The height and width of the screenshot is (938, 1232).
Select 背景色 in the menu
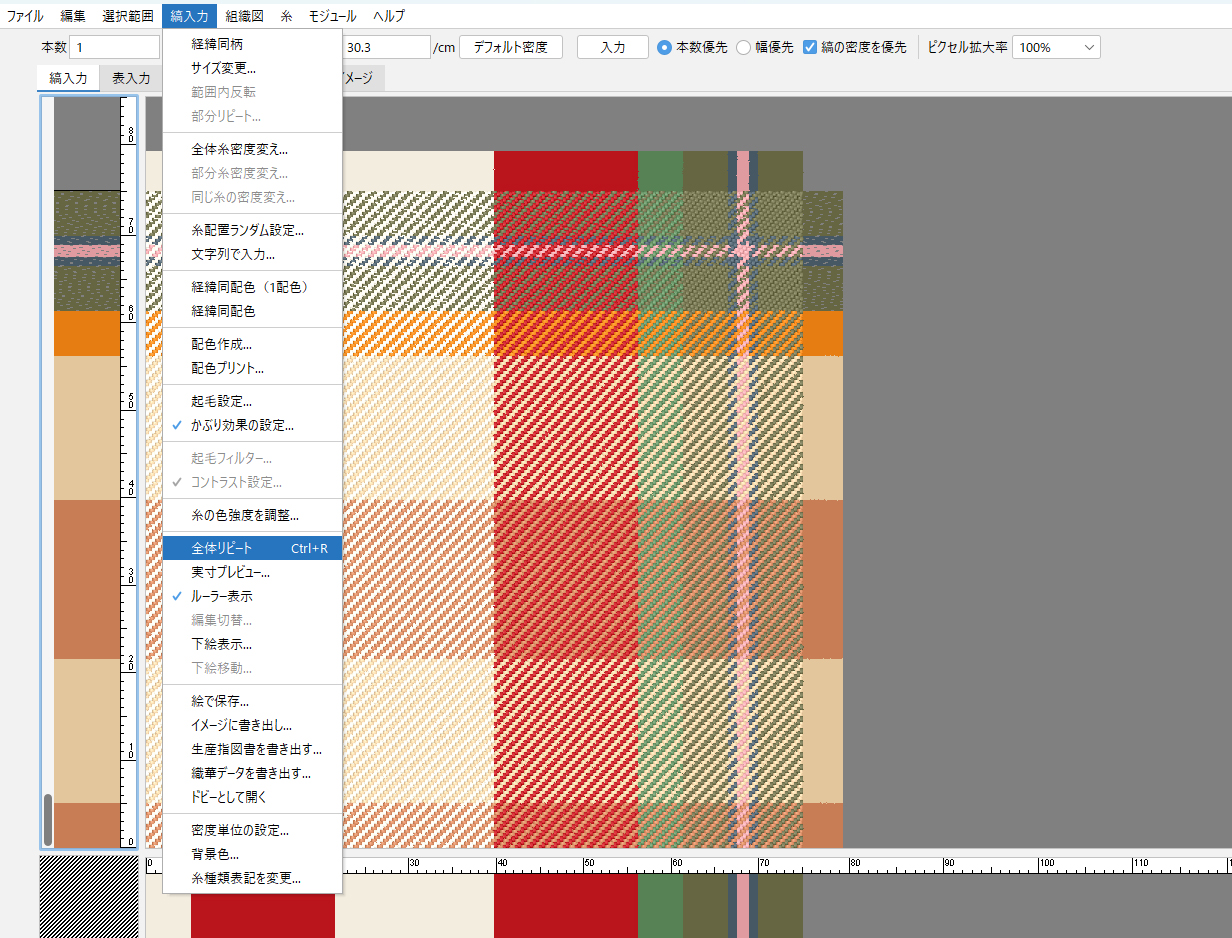point(215,855)
